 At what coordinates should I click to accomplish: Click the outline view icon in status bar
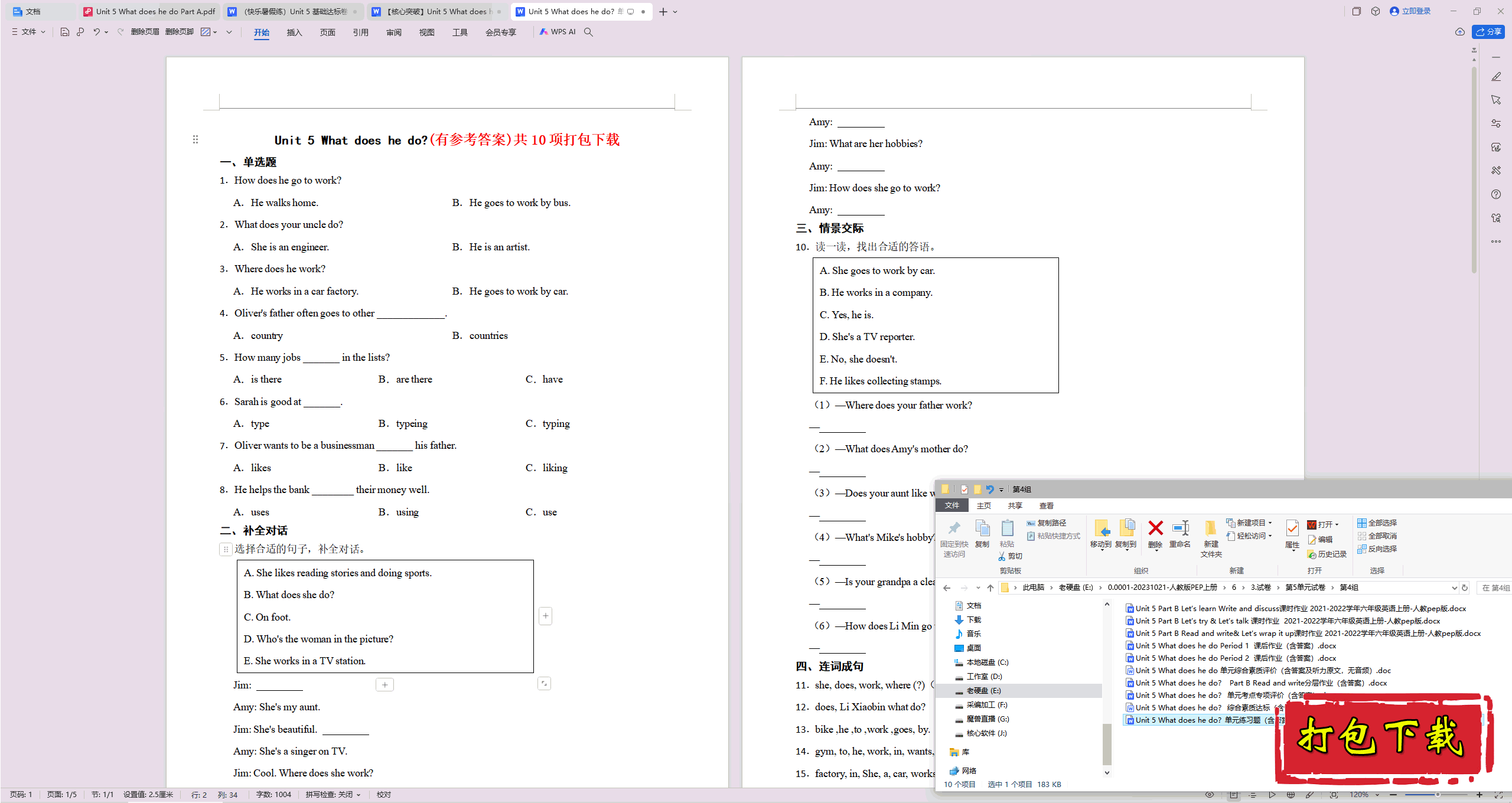(1252, 795)
